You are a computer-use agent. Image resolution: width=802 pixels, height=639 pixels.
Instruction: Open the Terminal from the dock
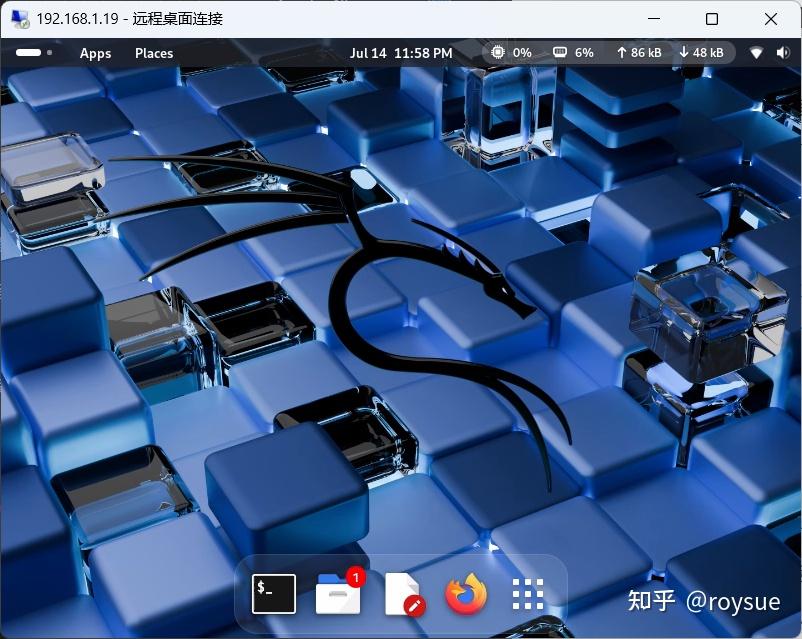click(x=274, y=594)
